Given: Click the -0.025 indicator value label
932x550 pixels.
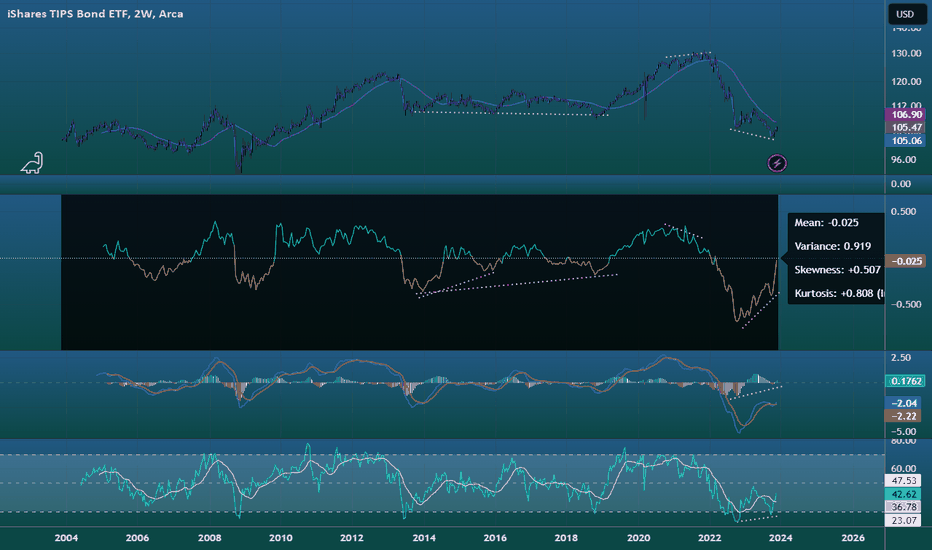Looking at the screenshot, I should click(905, 260).
